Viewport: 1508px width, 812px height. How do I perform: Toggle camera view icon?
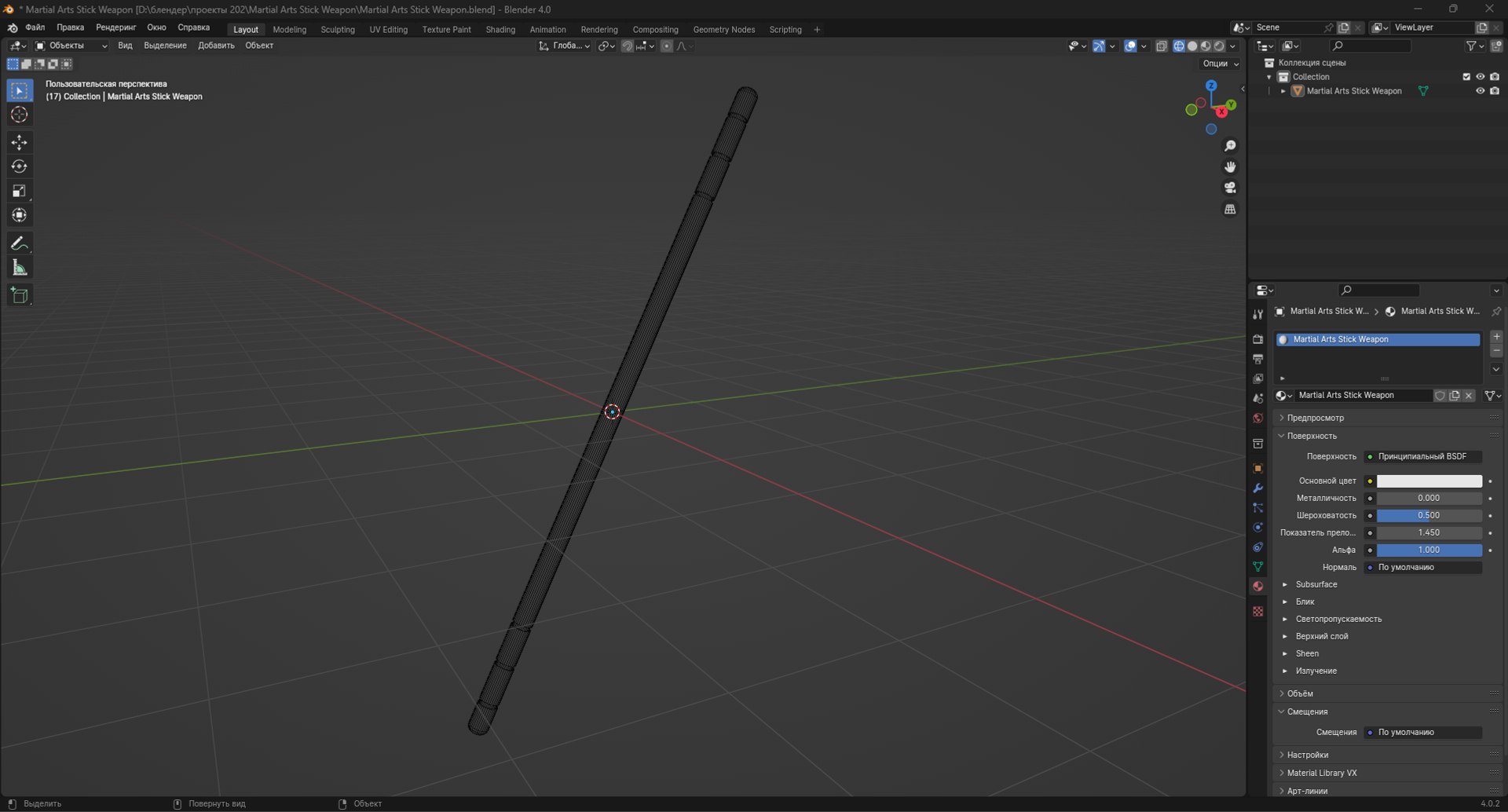(x=1230, y=188)
